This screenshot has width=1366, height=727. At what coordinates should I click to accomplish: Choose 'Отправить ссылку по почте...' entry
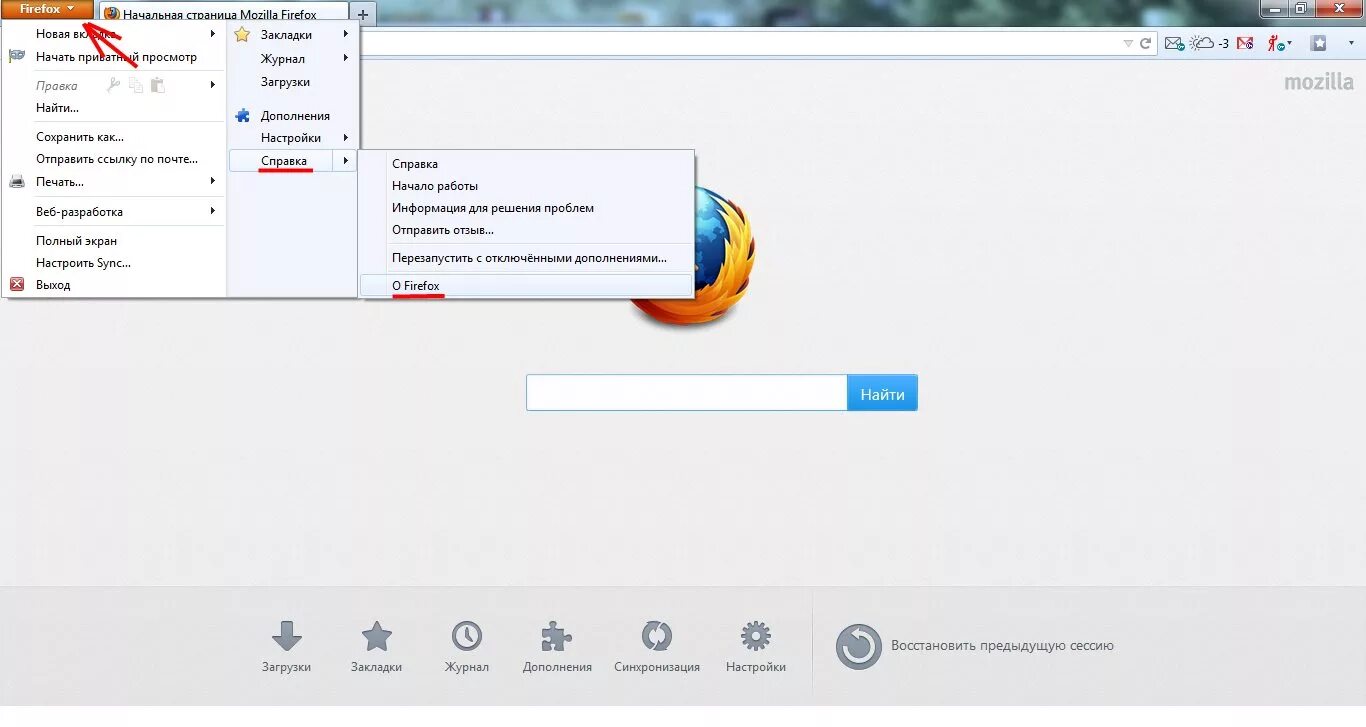[x=115, y=159]
